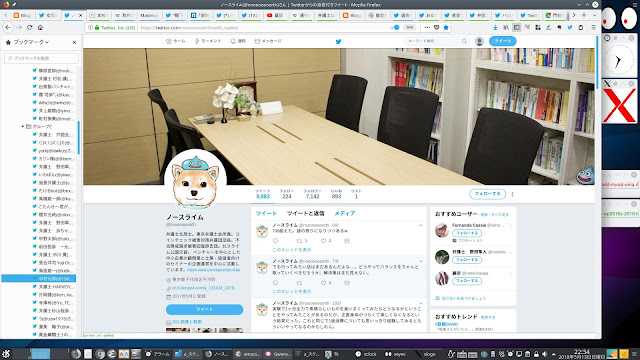Click the Firefox downloads arrow icon
This screenshot has width=640, height=360.
(x=495, y=27)
